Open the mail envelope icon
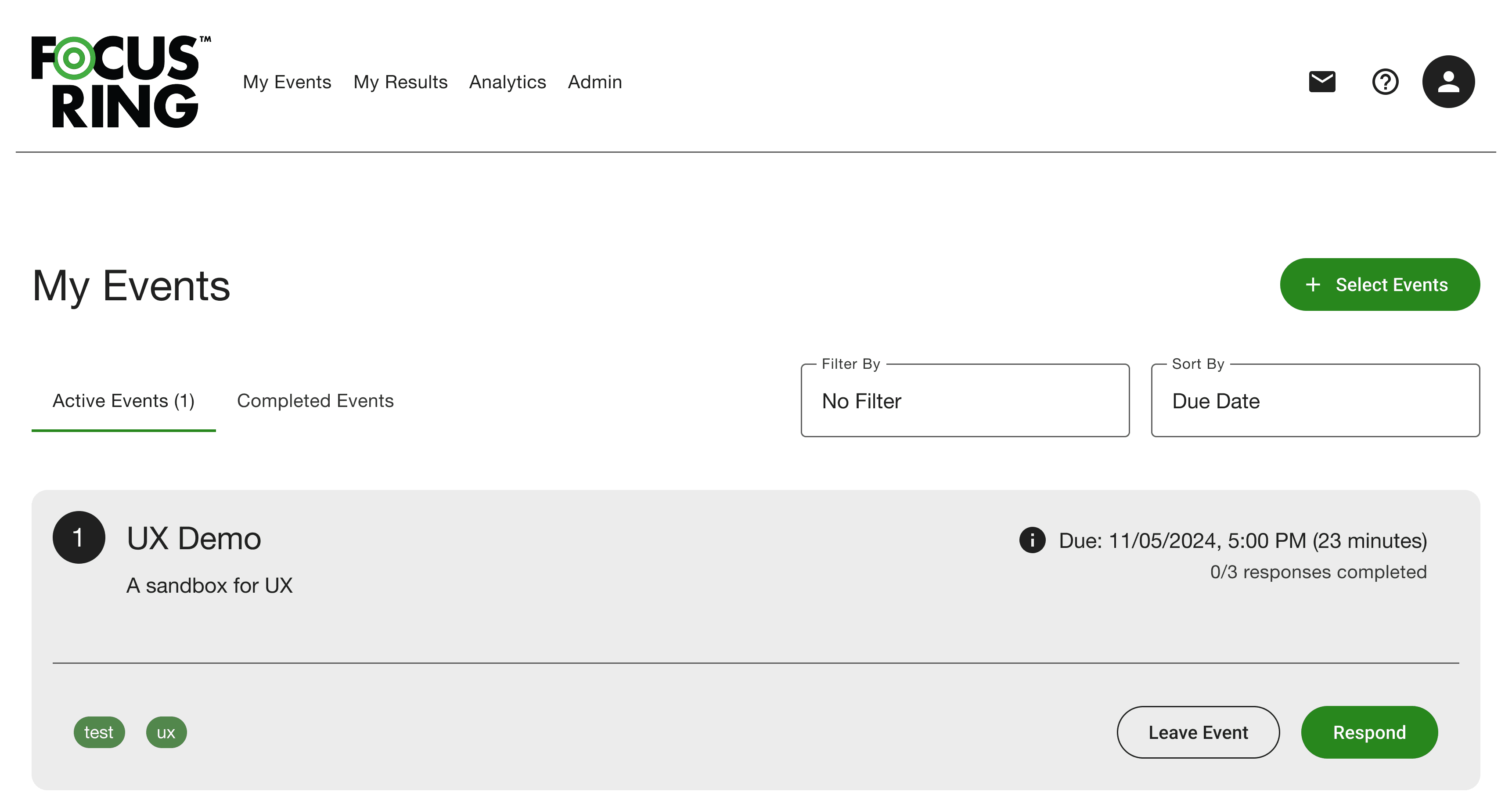Screen dimensions: 1512x810 [1322, 82]
